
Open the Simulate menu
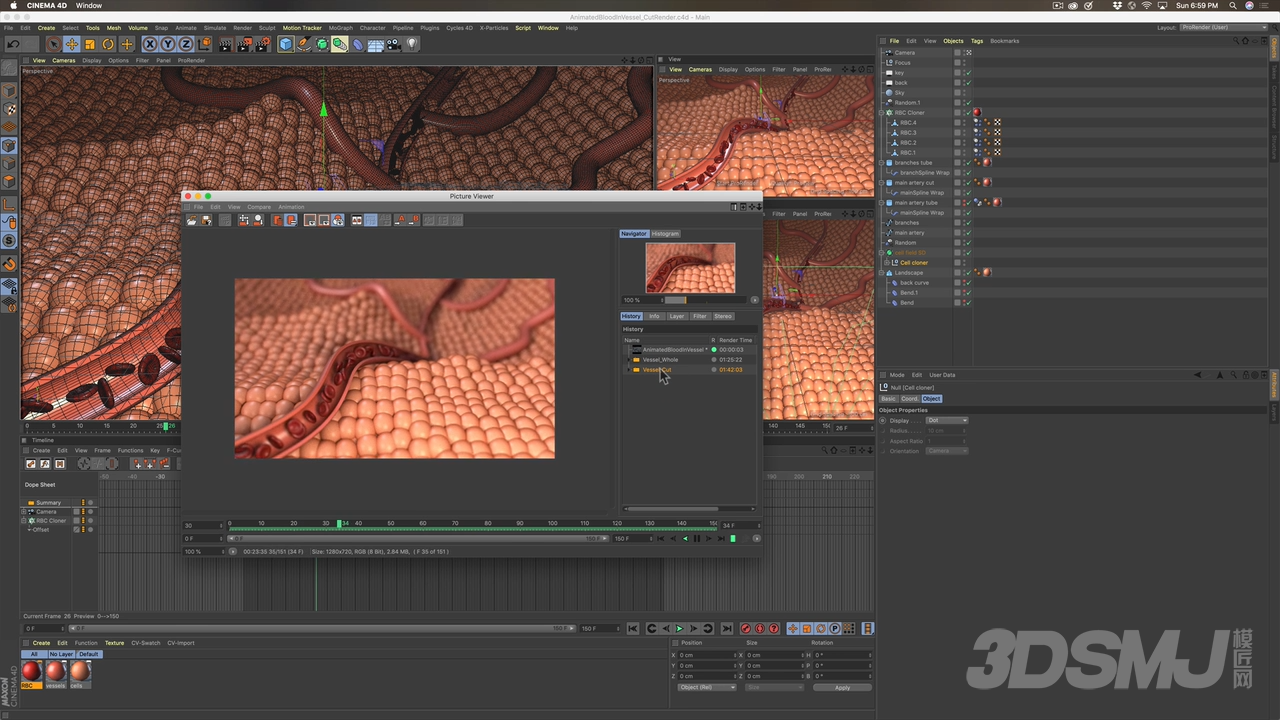214,28
